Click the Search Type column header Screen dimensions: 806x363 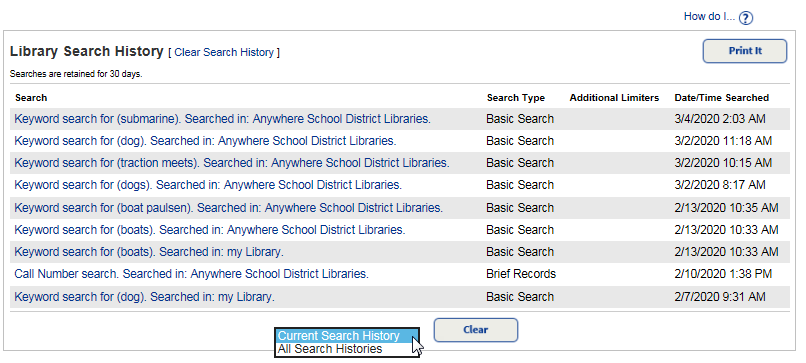516,98
